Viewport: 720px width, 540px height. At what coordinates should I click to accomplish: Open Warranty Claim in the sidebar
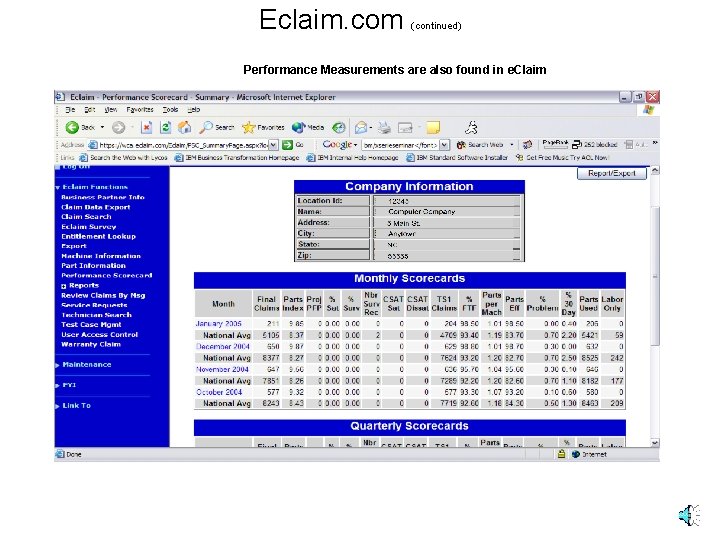91,344
